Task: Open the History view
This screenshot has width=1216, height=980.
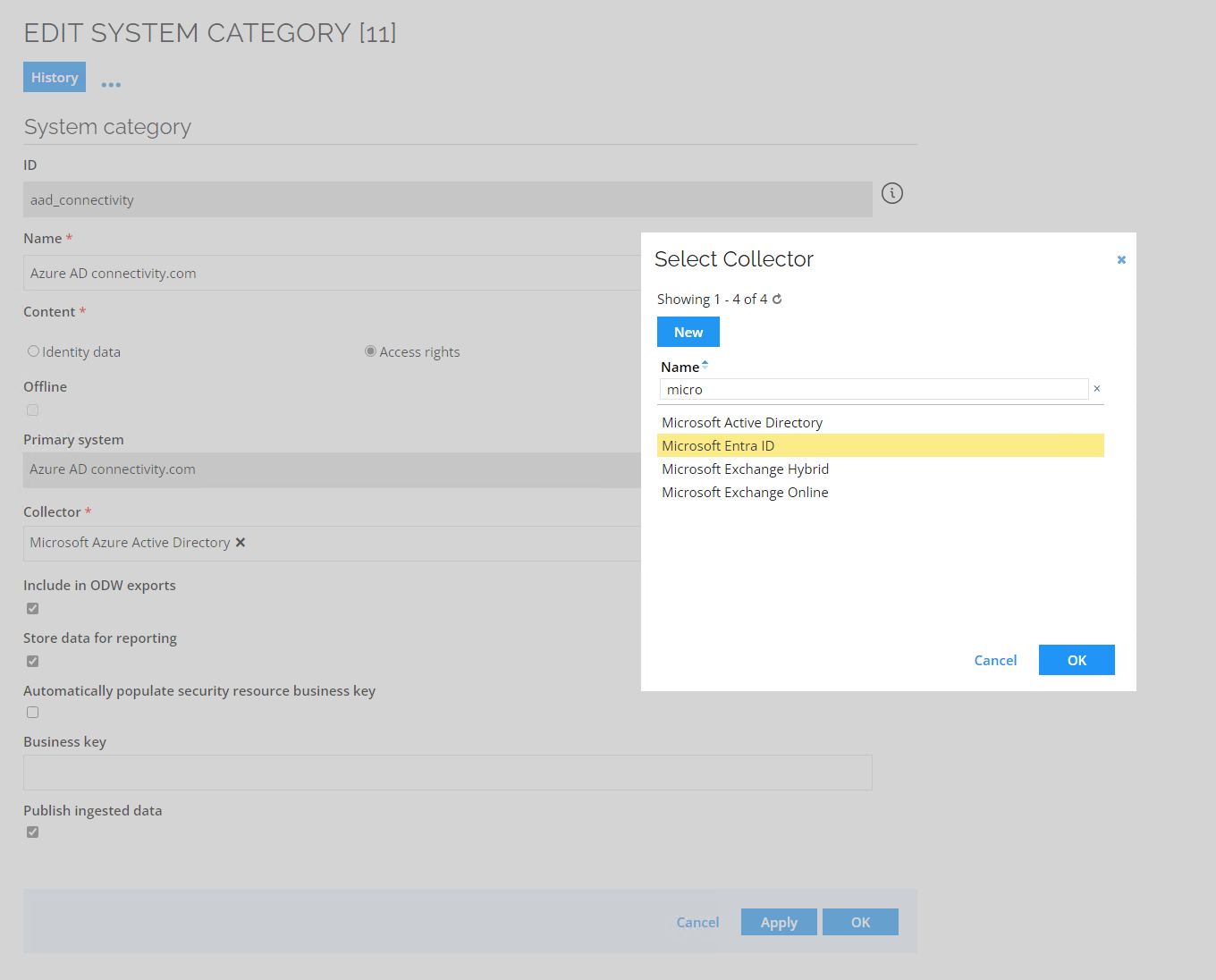Action: [x=55, y=77]
